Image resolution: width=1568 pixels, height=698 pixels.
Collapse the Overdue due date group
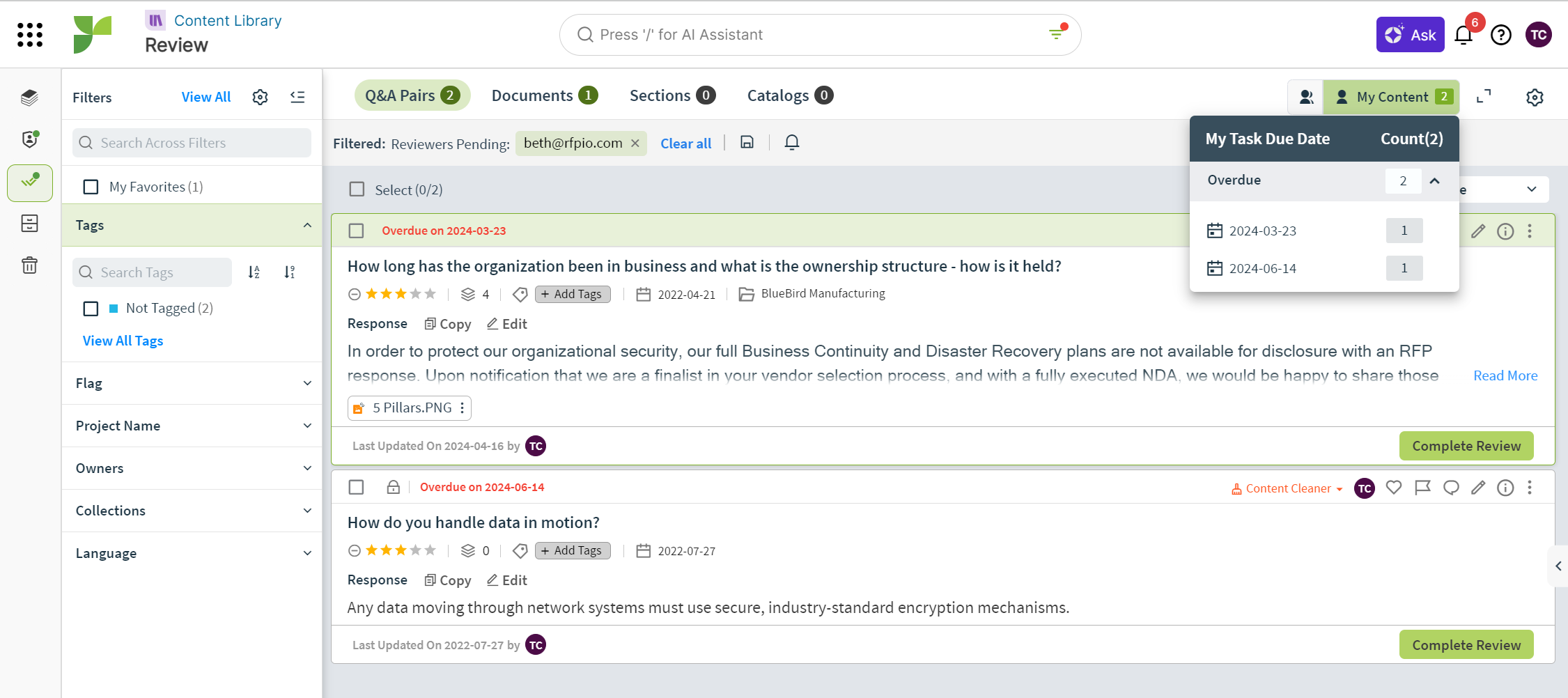(x=1434, y=181)
